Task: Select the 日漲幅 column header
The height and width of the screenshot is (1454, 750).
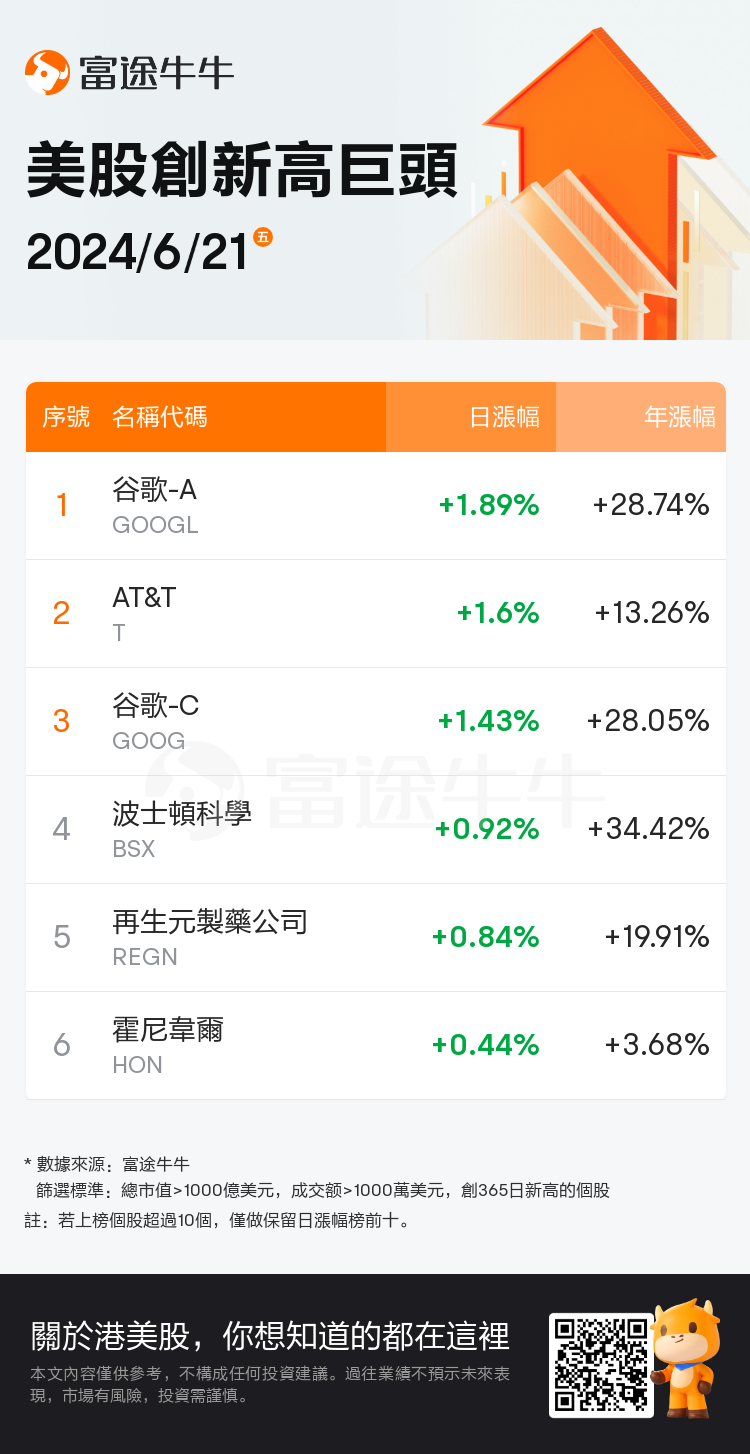Action: pos(505,417)
